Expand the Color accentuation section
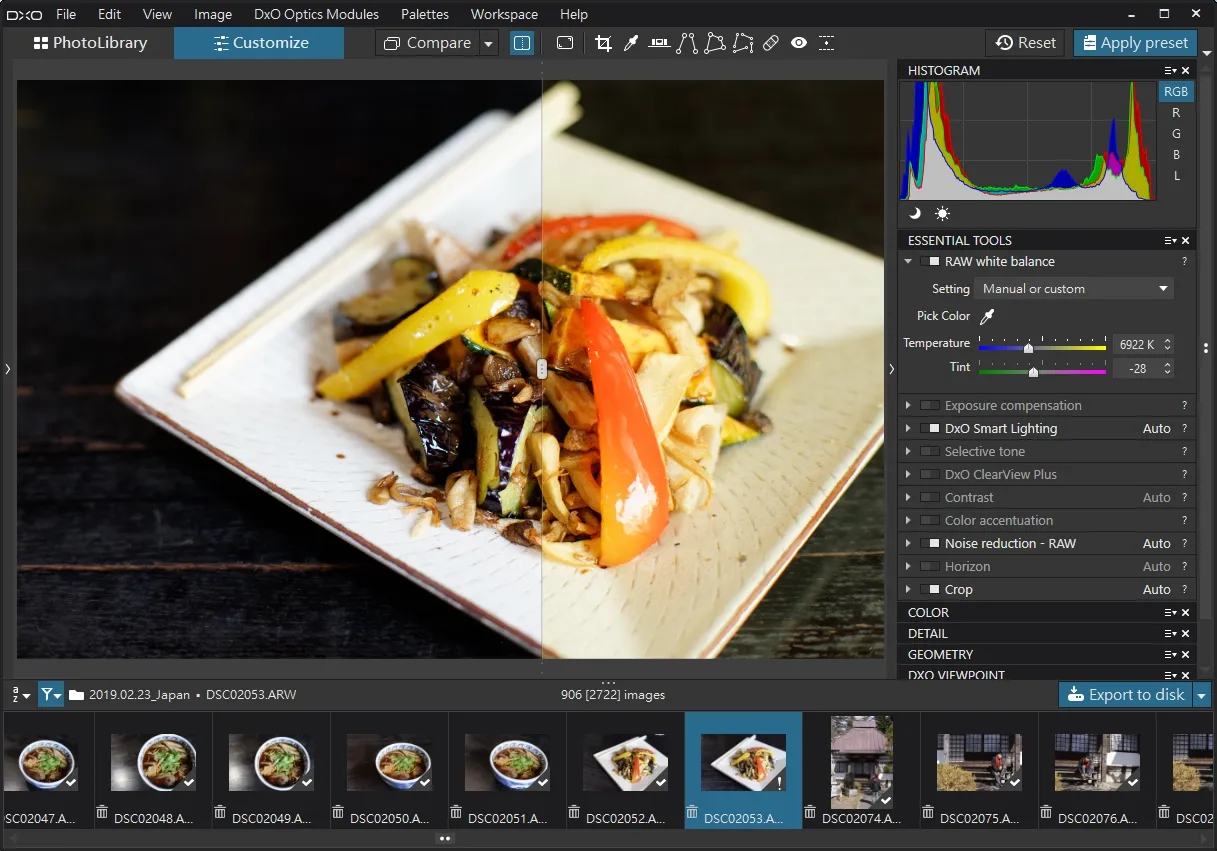The image size is (1217, 851). point(908,521)
